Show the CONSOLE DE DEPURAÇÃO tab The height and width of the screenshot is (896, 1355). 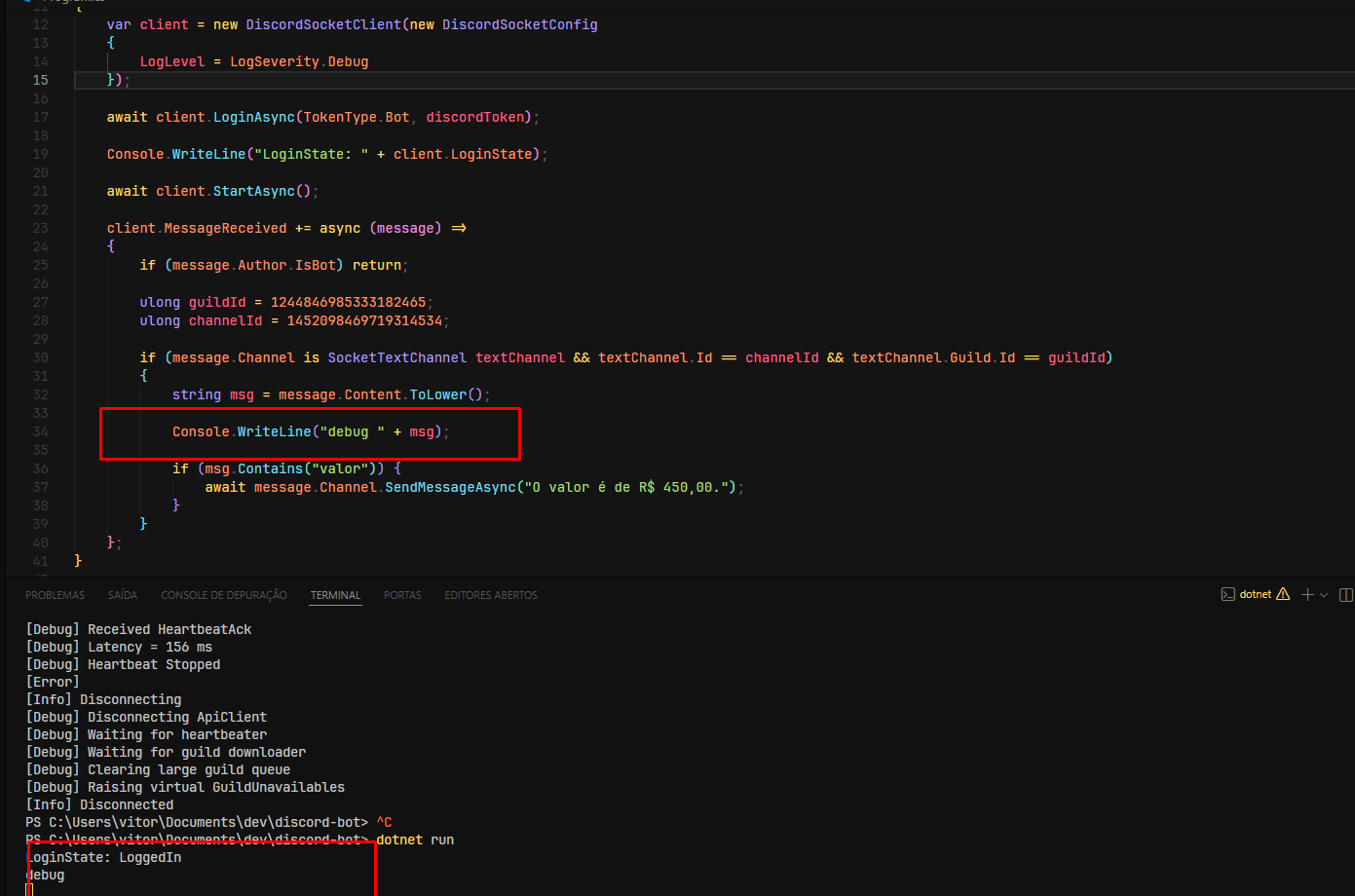pyautogui.click(x=224, y=595)
